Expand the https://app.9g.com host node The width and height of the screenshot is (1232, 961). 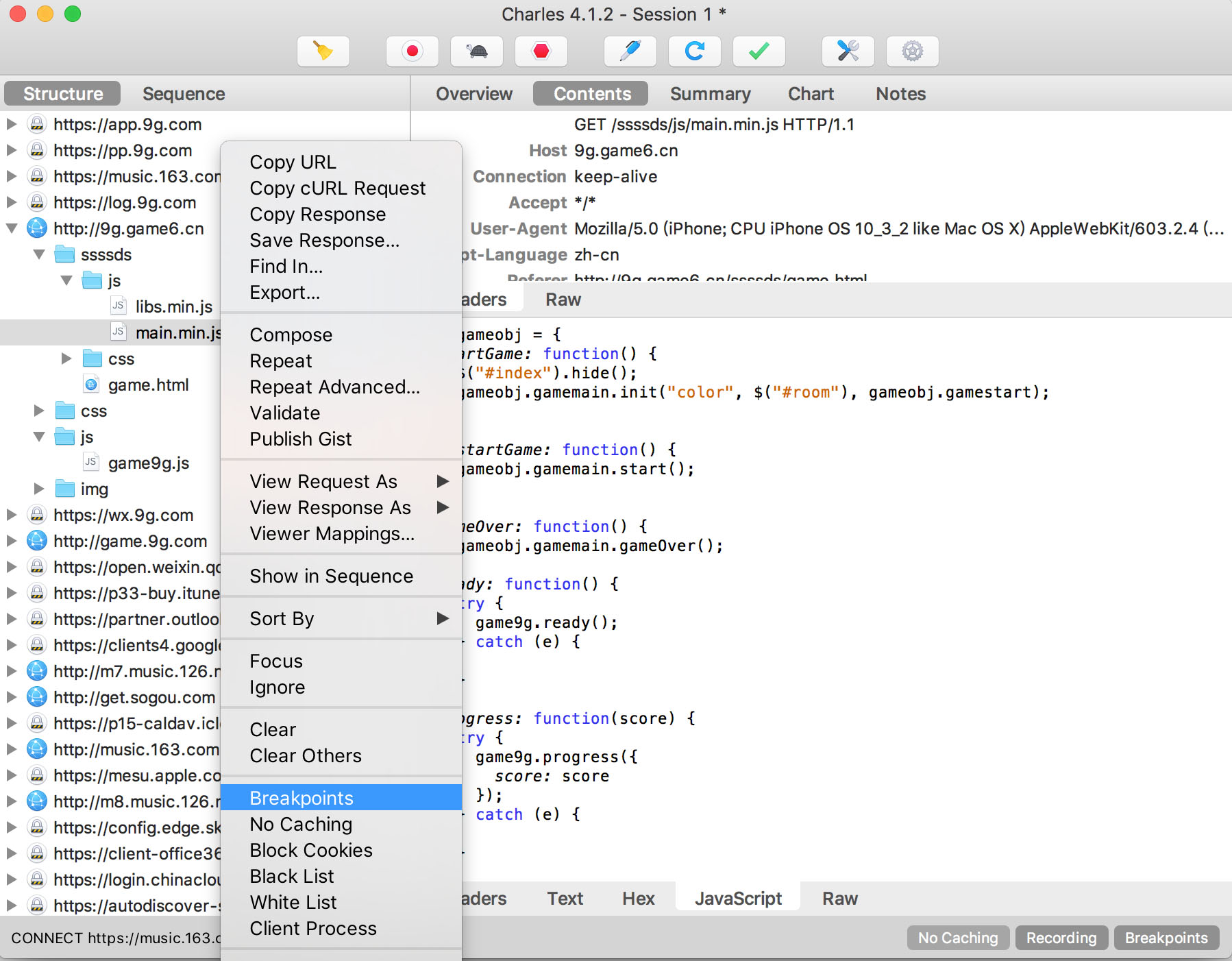12,124
